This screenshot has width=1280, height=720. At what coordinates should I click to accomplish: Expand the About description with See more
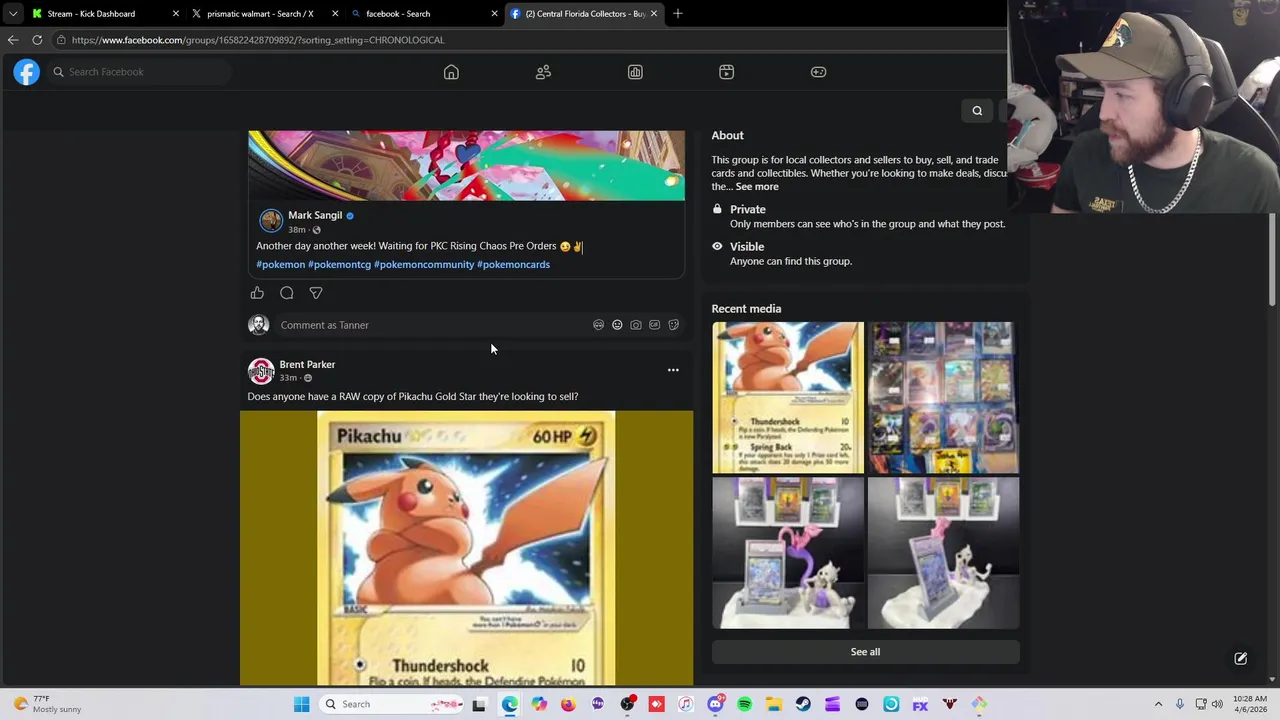click(757, 187)
